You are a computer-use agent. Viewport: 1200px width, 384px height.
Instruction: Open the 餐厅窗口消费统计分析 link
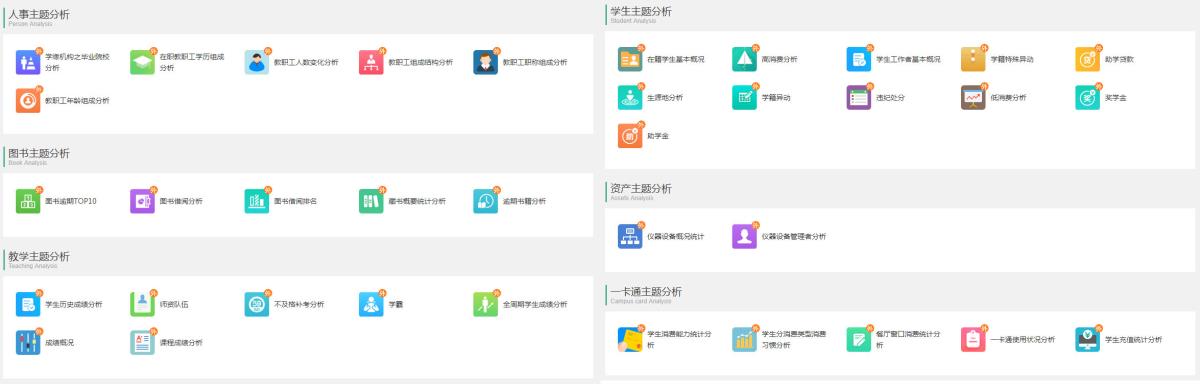pos(908,339)
